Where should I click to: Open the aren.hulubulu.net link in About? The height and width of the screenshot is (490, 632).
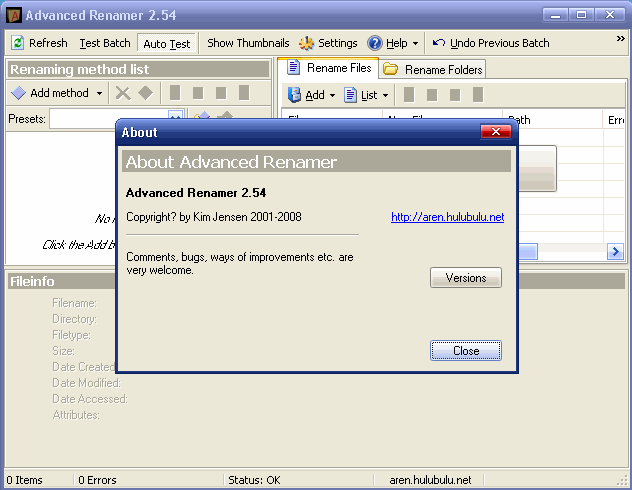click(x=446, y=217)
